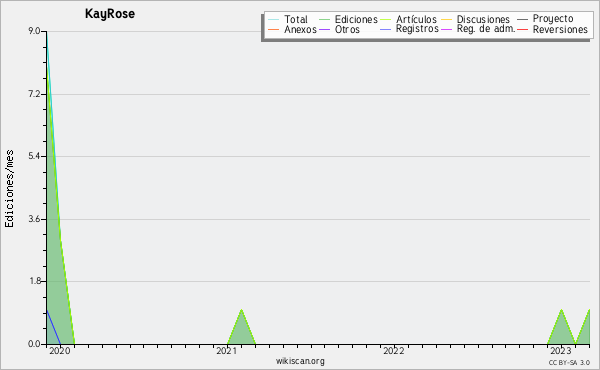This screenshot has height=370, width=600.
Task: Click the 7.2 y-axis value
Action: (x=34, y=93)
